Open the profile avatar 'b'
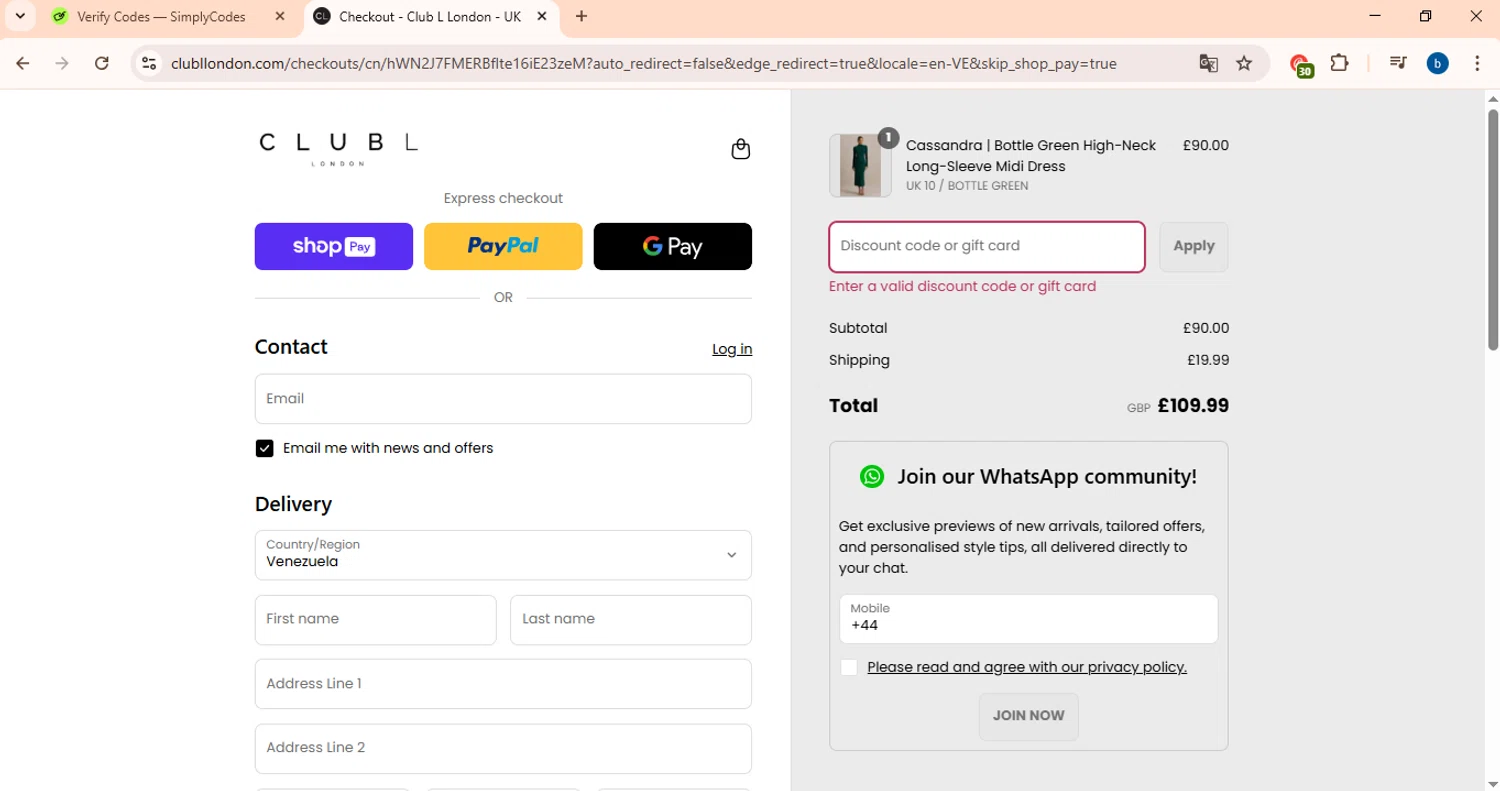Viewport: 1500px width, 791px height. pos(1437,63)
